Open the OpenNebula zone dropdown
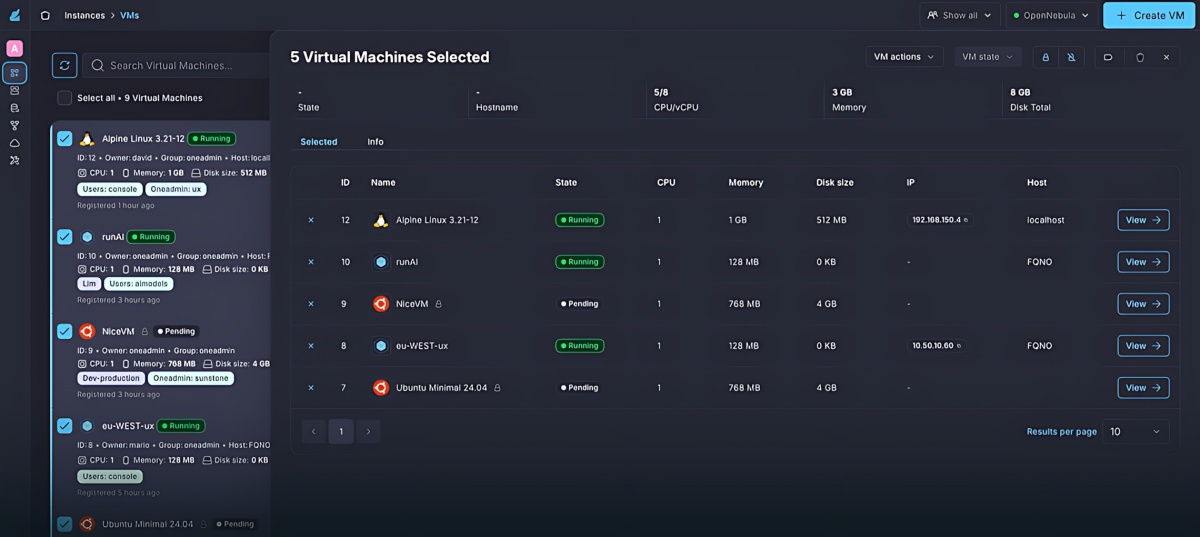This screenshot has width=1200, height=537. tap(1051, 15)
